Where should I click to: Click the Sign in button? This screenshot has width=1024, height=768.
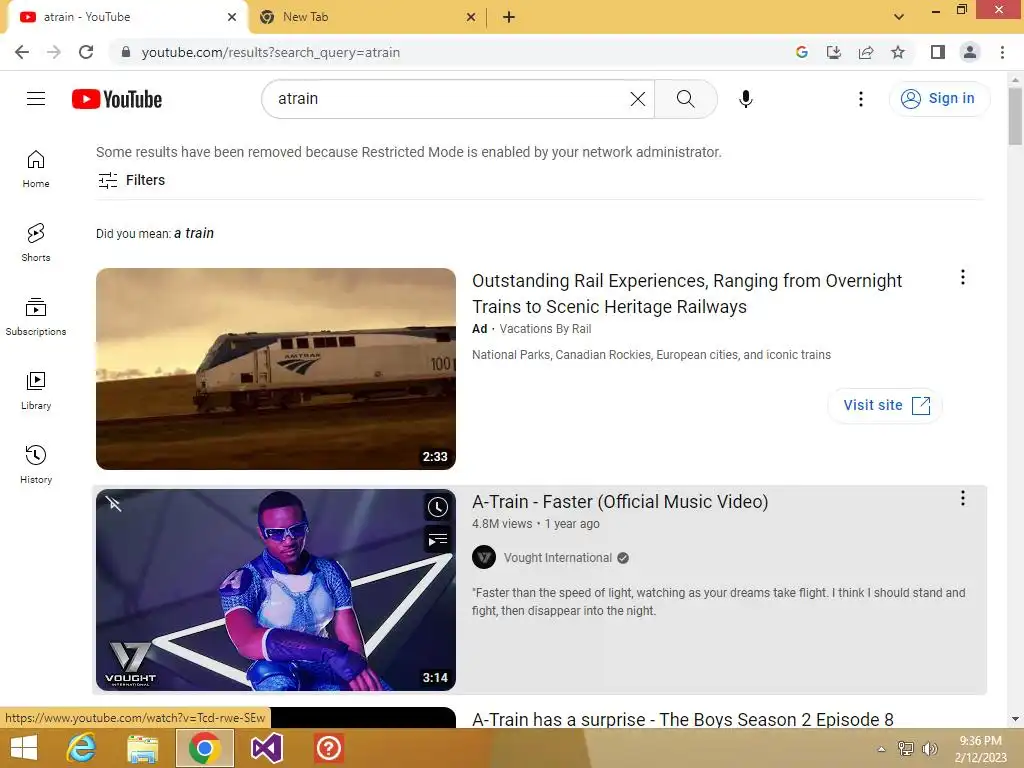(939, 99)
